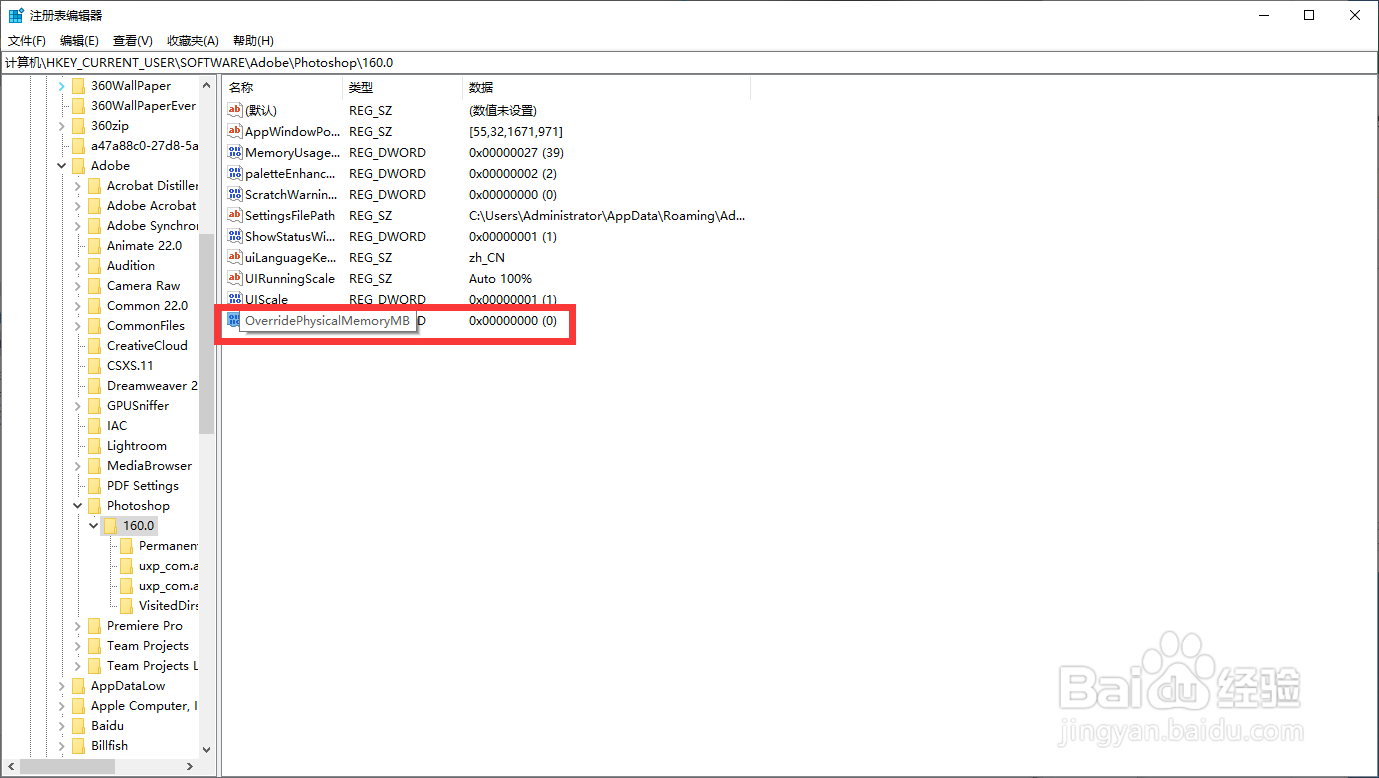The width and height of the screenshot is (1379, 778).
Task: Click the data value 0x00000027 (39)
Action: point(516,152)
